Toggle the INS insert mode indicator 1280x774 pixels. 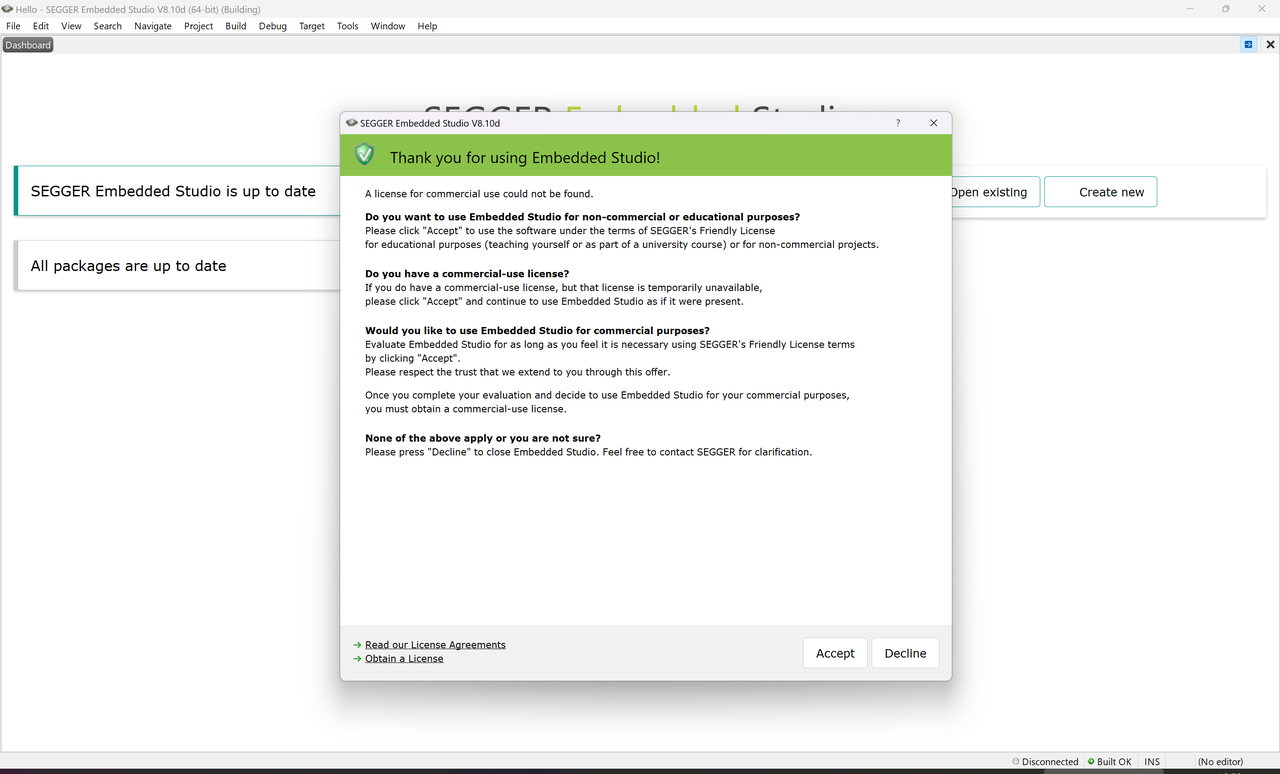point(1152,762)
